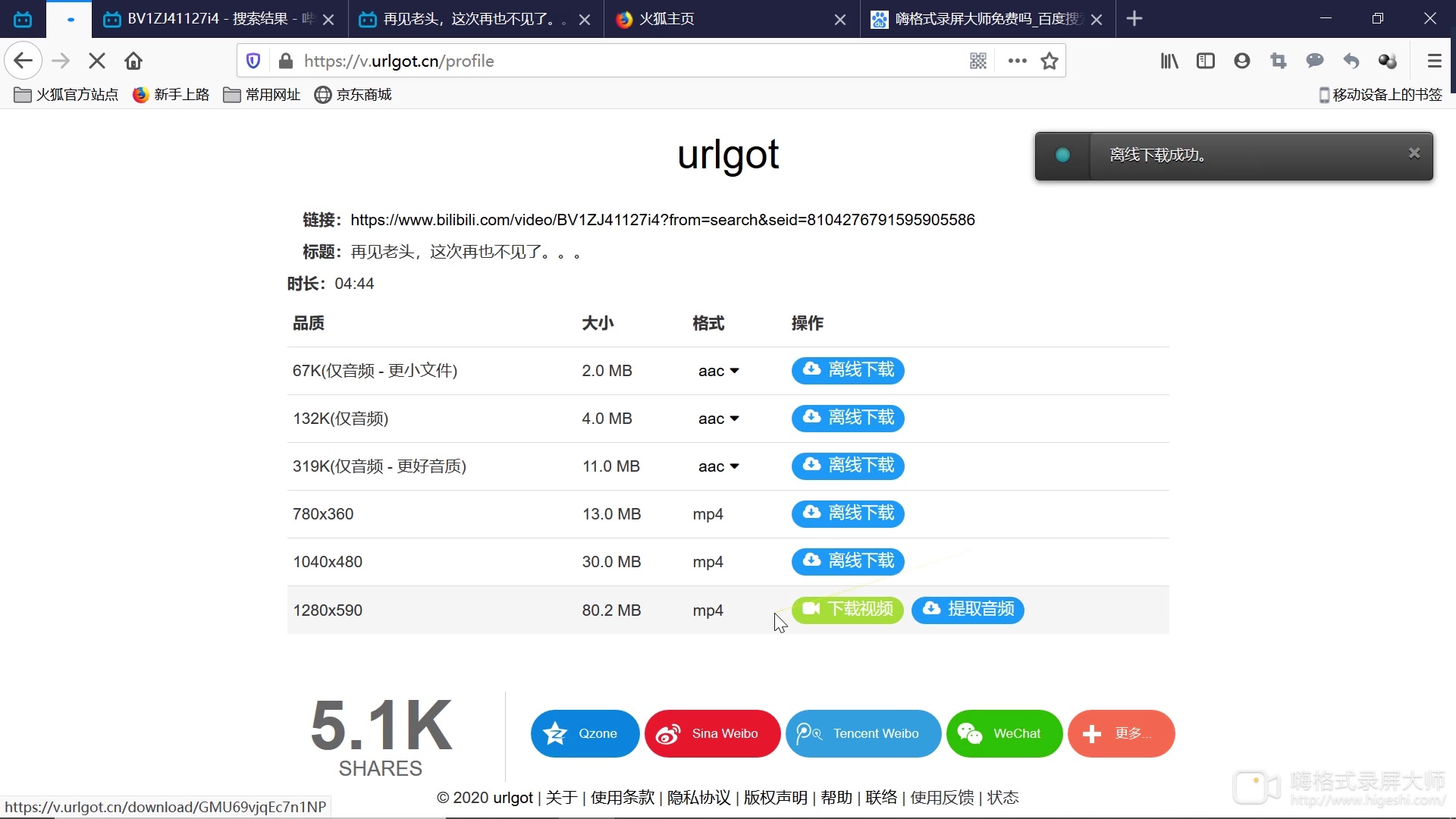Image resolution: width=1456 pixels, height=819 pixels.
Task: Switch to 火狐主页 tab
Action: 732,19
